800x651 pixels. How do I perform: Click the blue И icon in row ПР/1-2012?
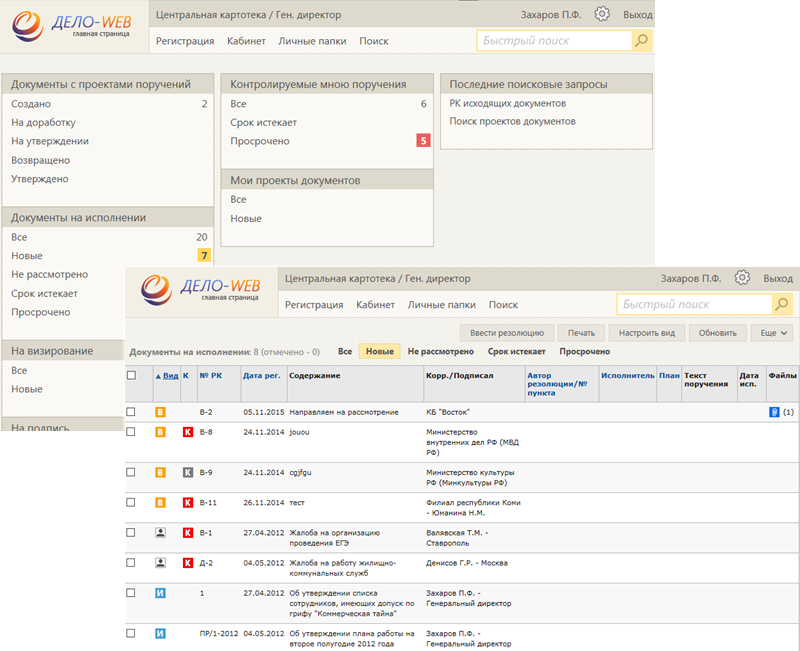[x=160, y=633]
